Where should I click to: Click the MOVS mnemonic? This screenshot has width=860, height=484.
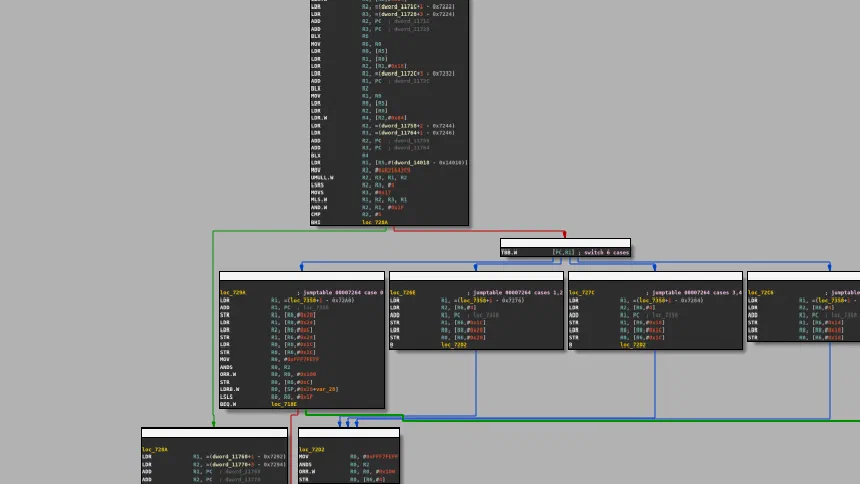point(318,193)
